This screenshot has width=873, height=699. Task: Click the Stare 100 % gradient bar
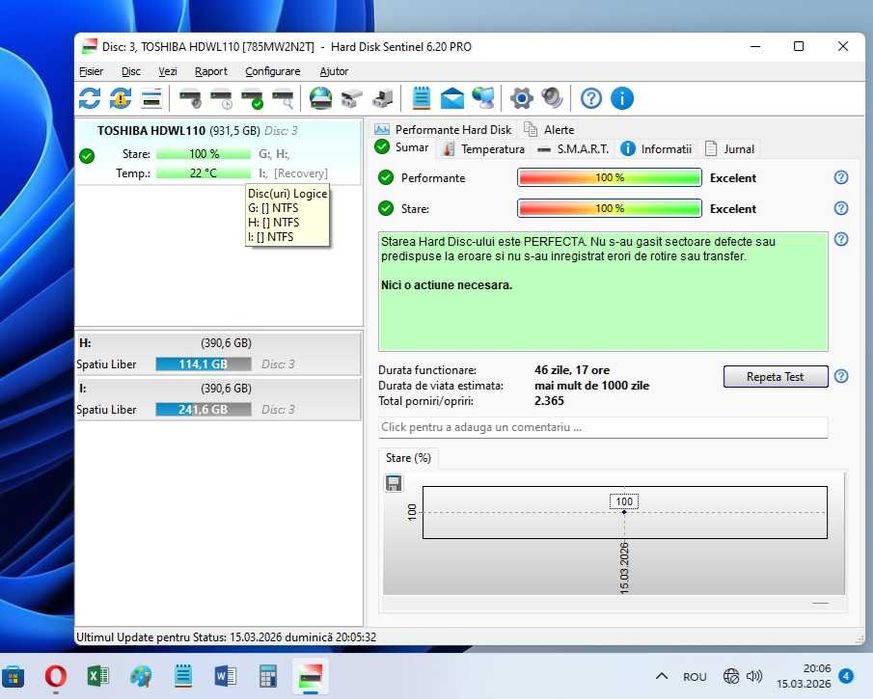[x=609, y=208]
